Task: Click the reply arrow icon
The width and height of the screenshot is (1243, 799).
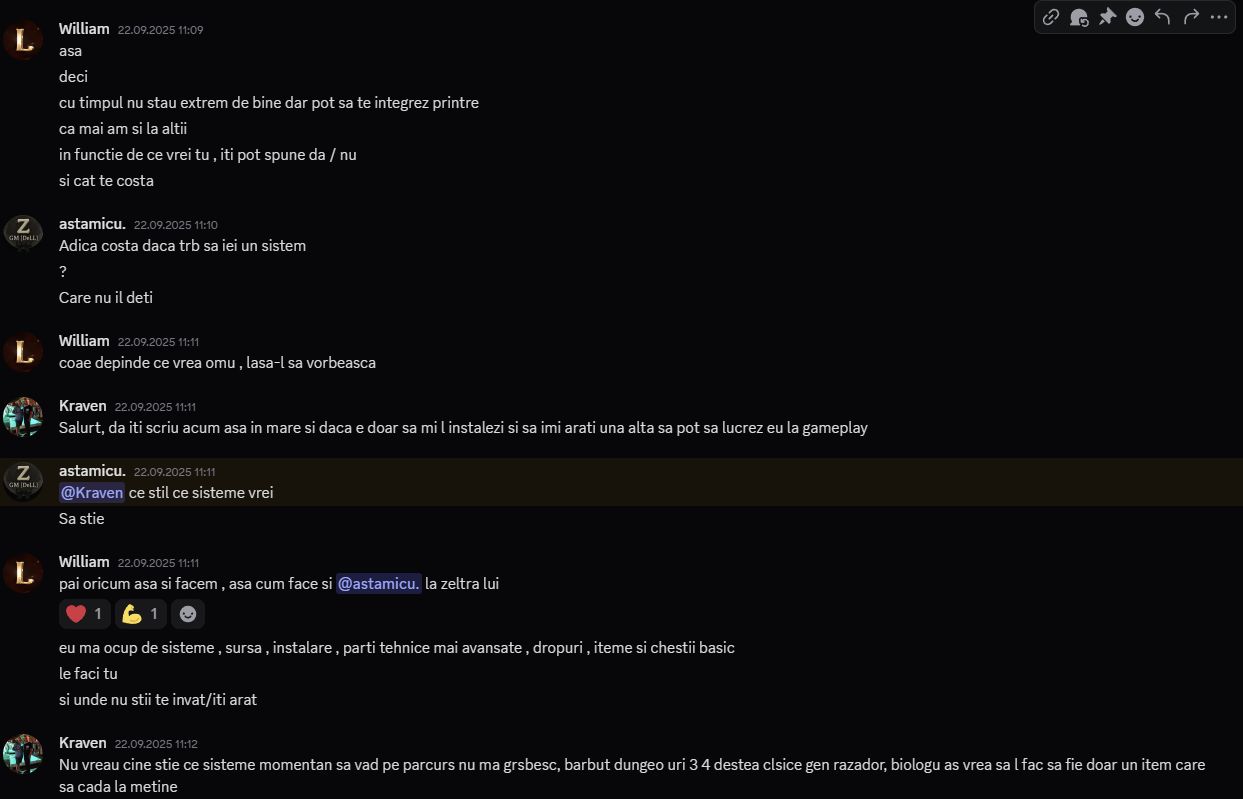Action: (1162, 17)
